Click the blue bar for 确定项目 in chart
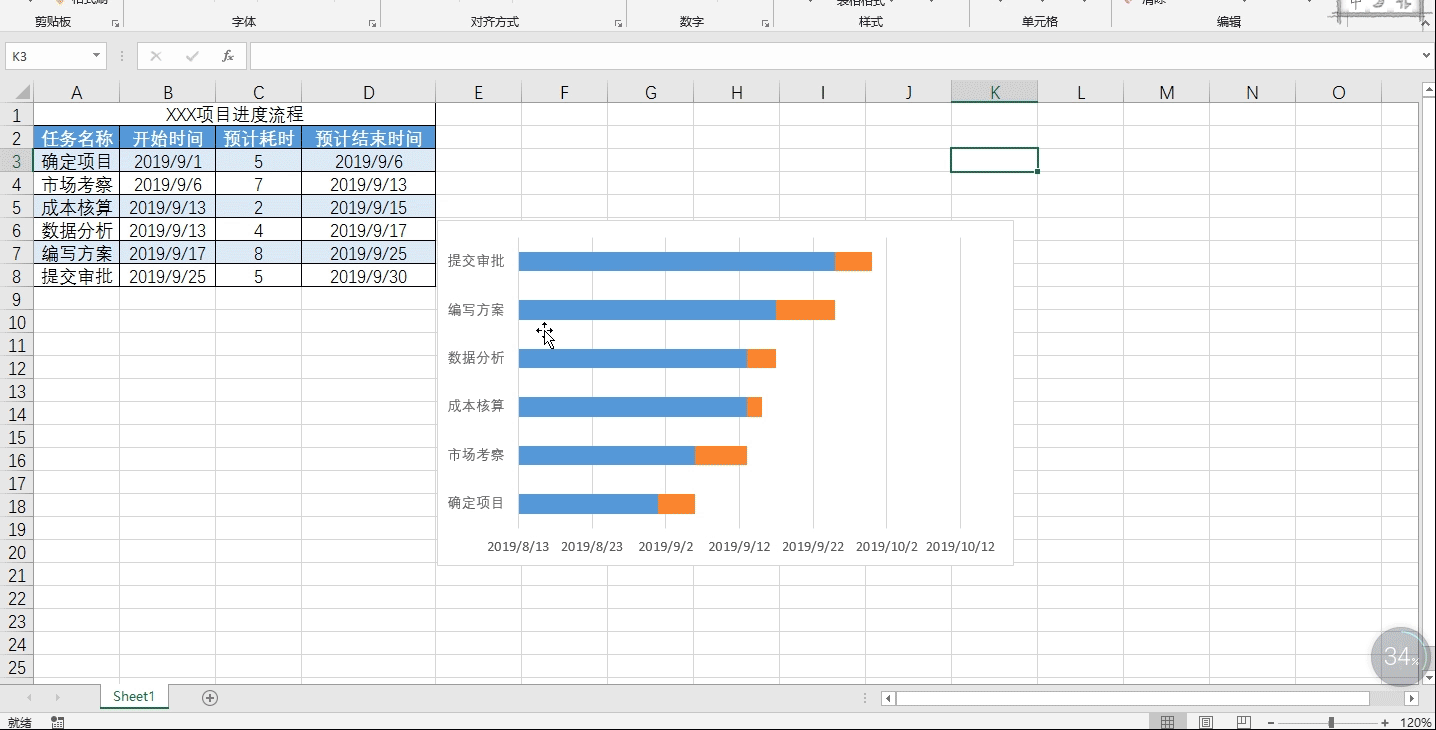 [588, 504]
